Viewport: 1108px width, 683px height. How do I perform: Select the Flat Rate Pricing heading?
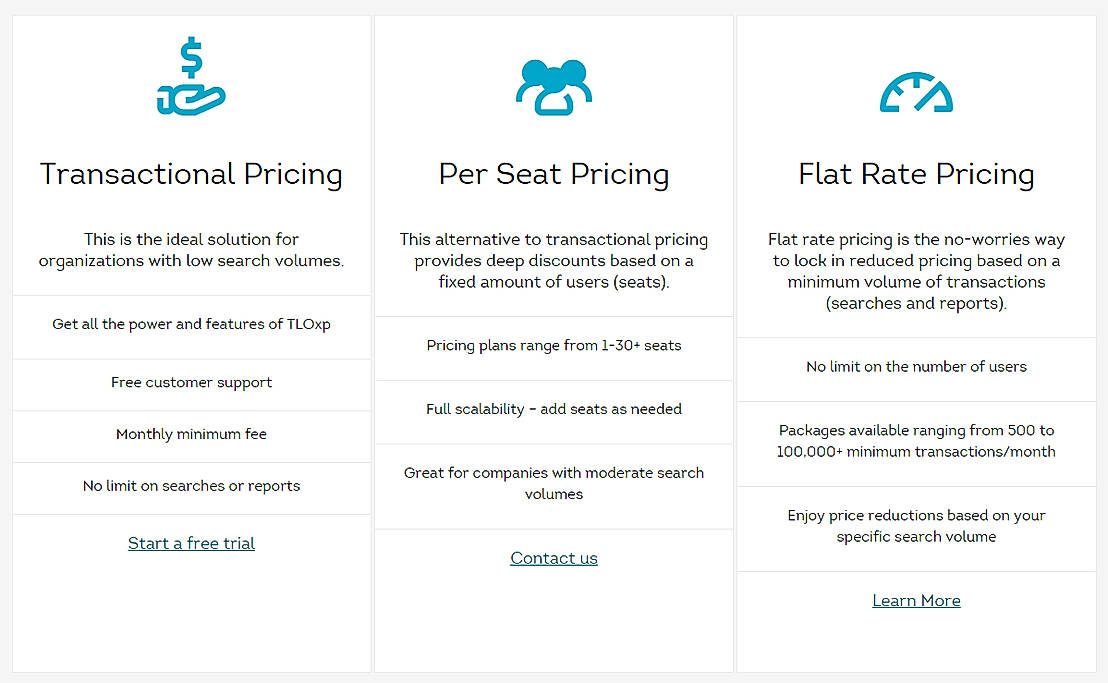(x=916, y=174)
